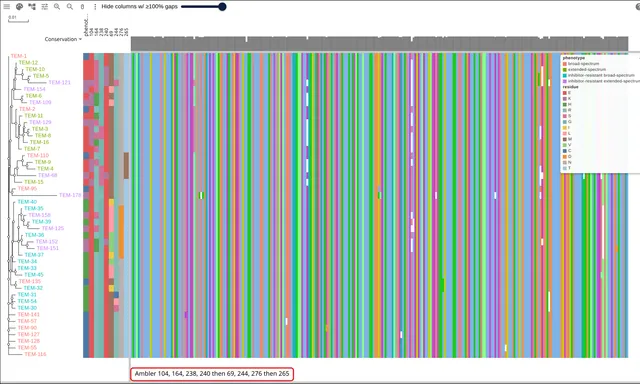Screen dimensions: 640x384
Task: Click the second magnifier zoom icon
Action: point(70,7)
